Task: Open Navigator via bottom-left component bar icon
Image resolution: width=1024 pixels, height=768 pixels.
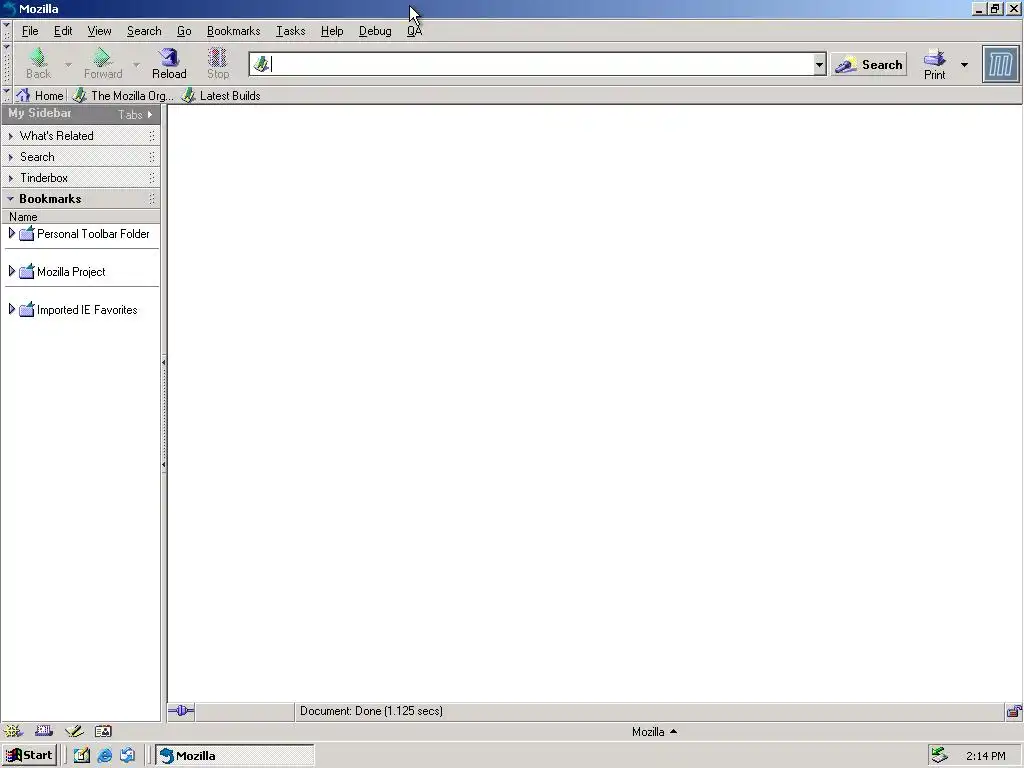Action: tap(12, 731)
